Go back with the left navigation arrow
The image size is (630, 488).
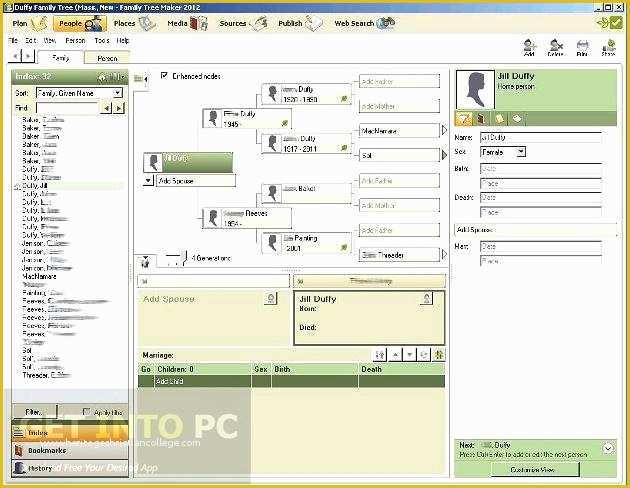point(15,56)
